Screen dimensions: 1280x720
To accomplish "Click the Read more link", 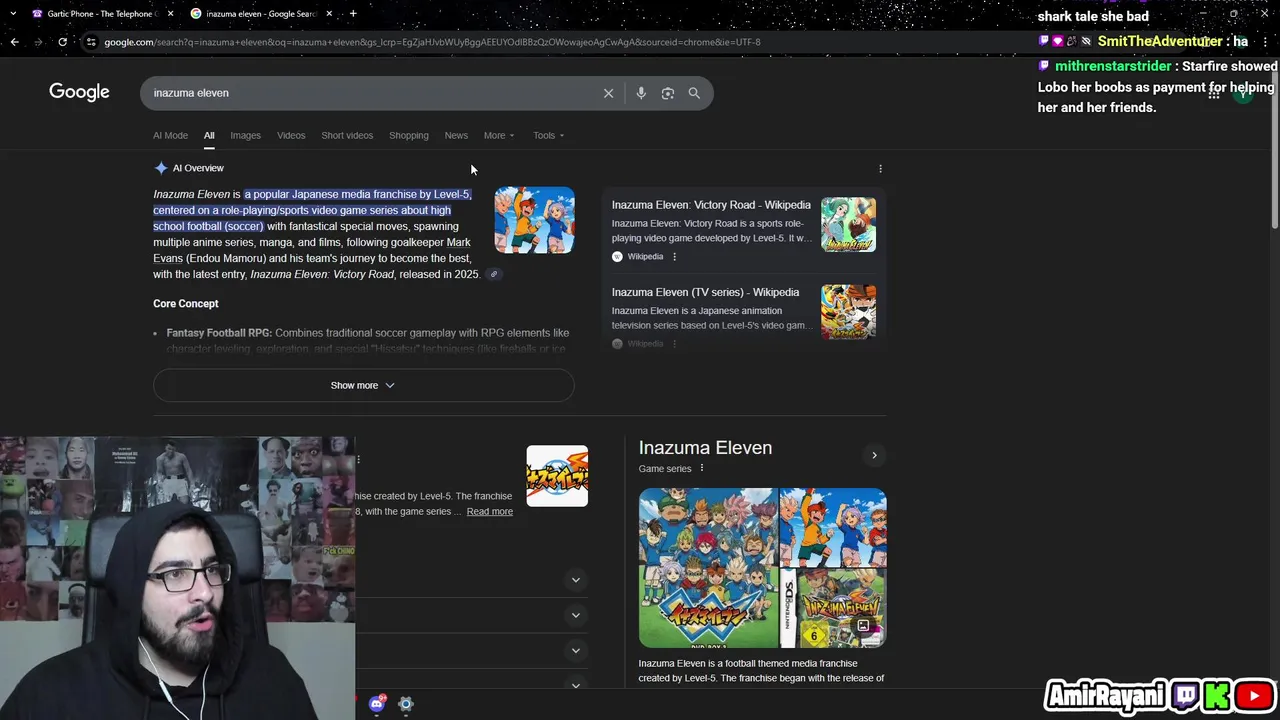I will [489, 511].
